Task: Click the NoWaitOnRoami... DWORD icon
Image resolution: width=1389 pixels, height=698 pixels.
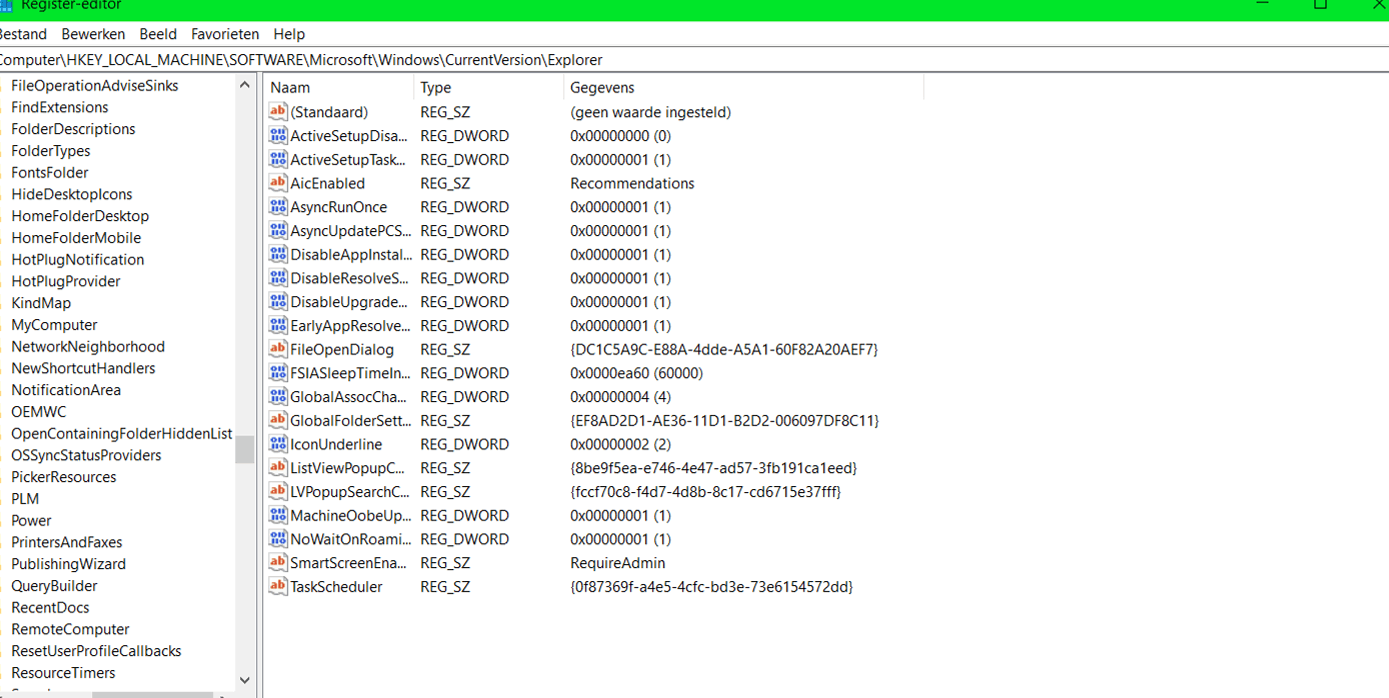Action: coord(278,539)
